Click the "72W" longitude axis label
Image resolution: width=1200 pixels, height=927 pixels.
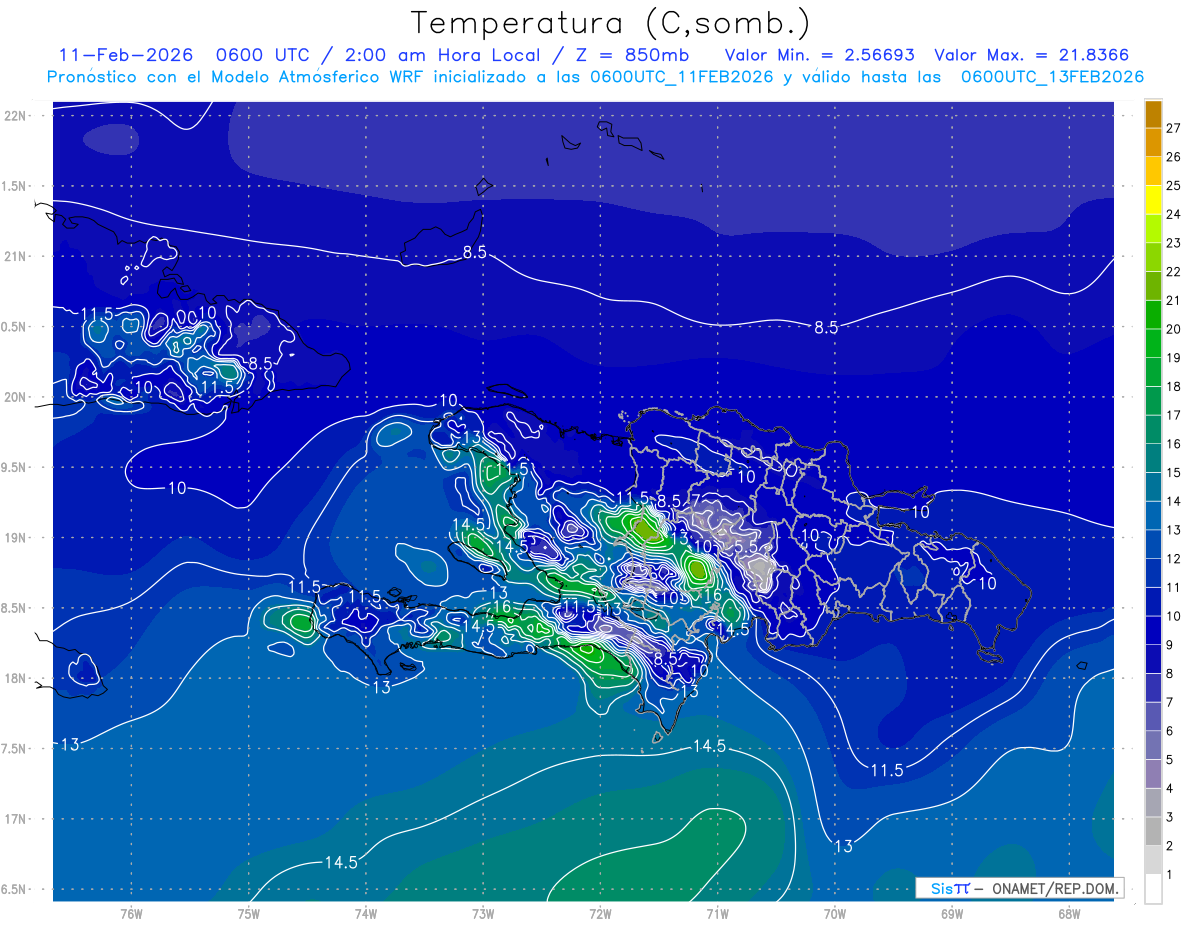pos(600,913)
